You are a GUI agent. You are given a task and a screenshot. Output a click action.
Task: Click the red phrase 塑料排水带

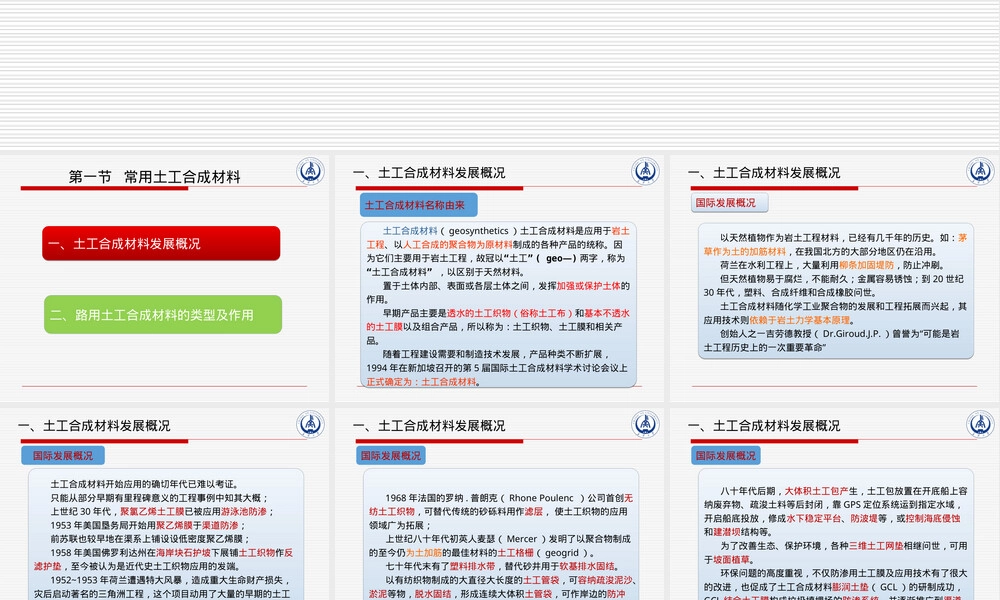pos(472,566)
